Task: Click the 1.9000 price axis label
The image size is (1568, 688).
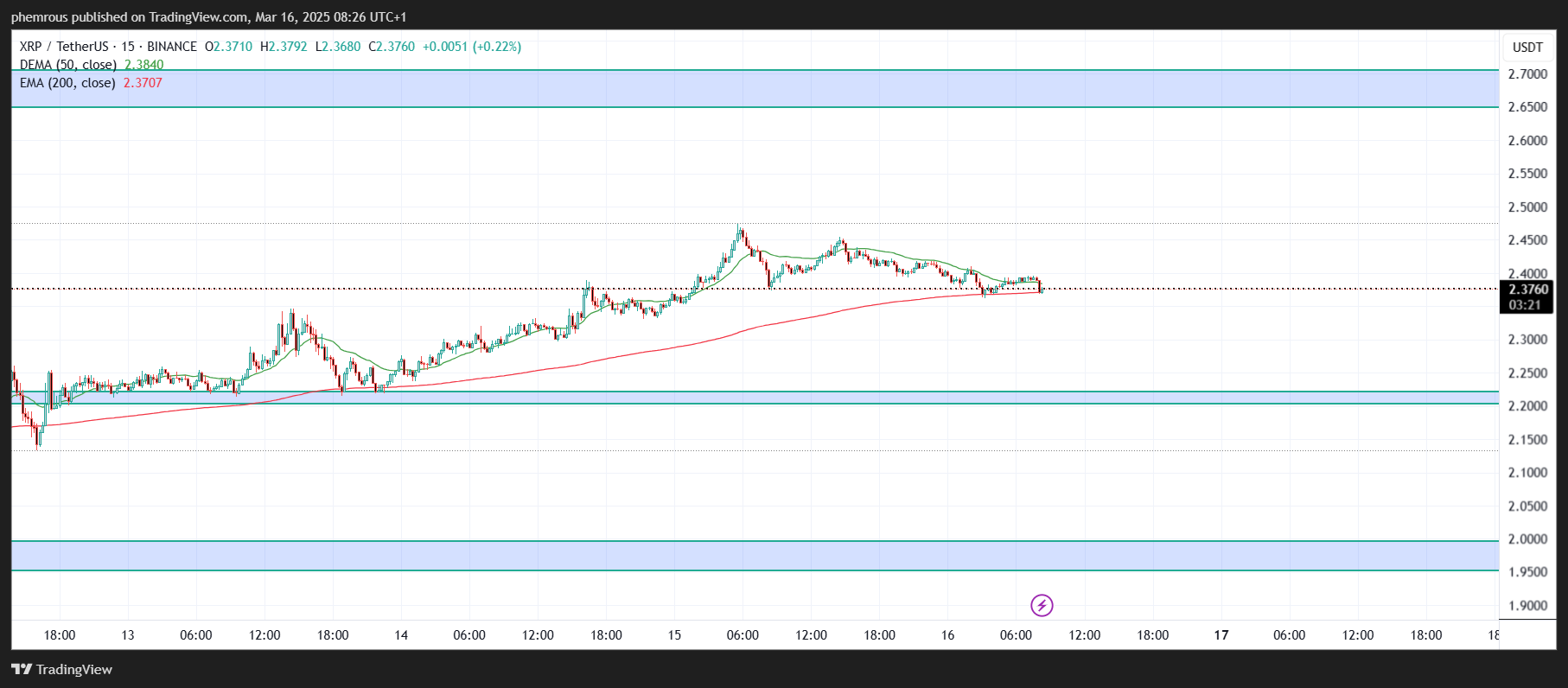Action: click(x=1527, y=606)
